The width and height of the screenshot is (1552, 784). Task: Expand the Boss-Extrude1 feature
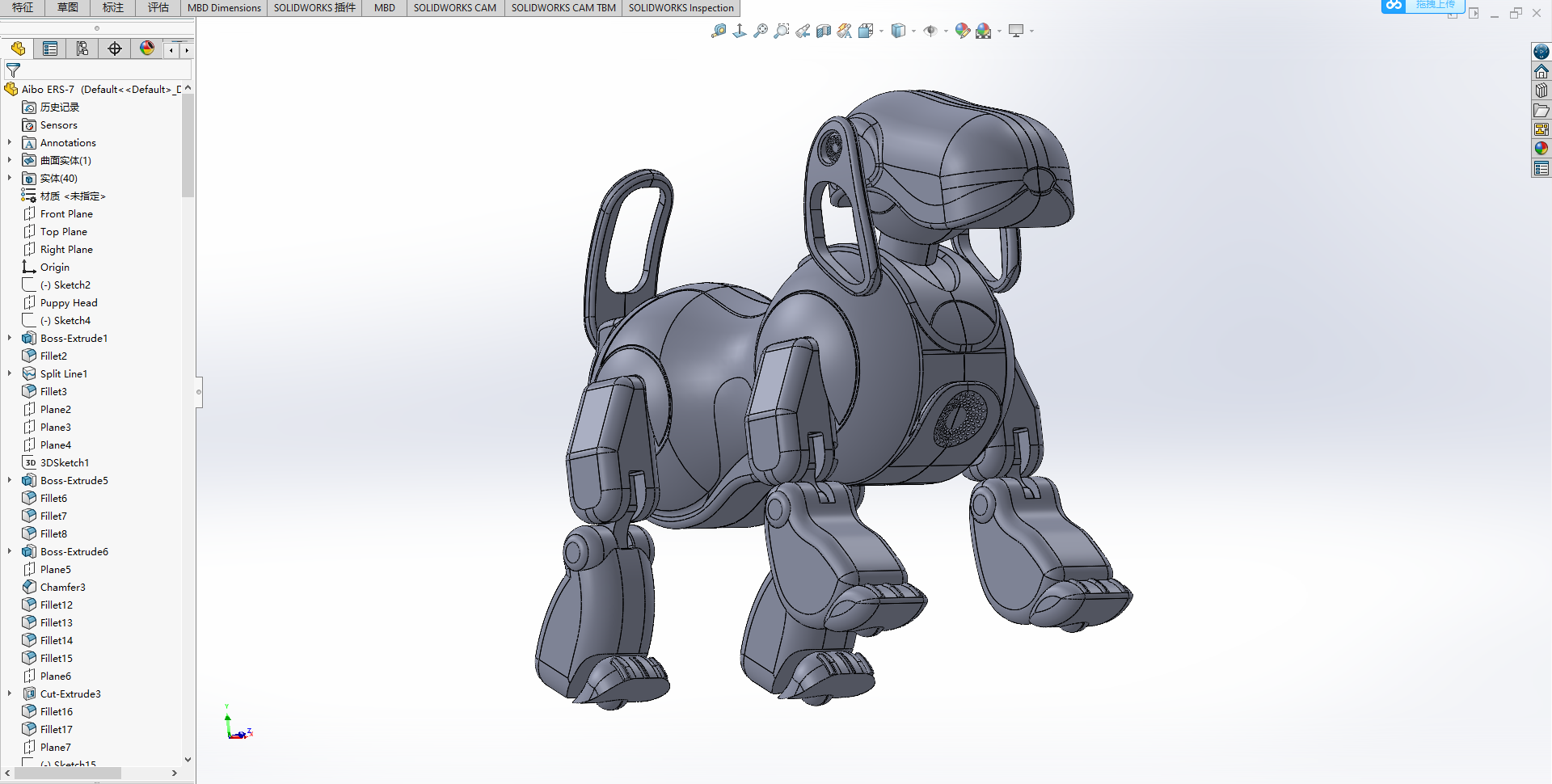[x=10, y=338]
